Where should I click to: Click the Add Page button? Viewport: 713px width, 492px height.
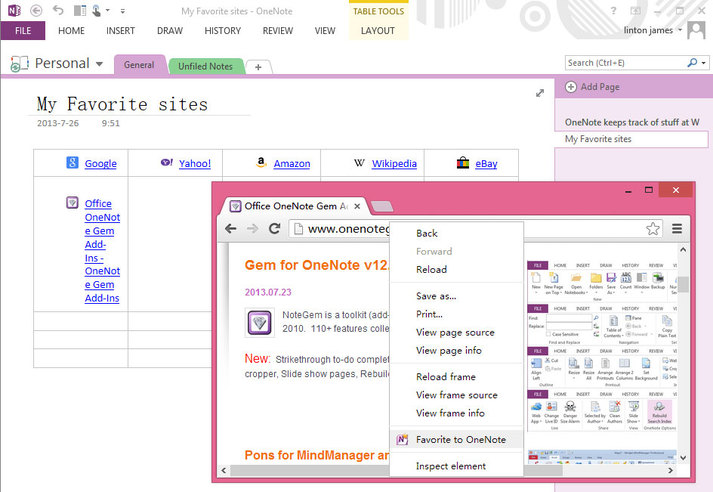592,86
